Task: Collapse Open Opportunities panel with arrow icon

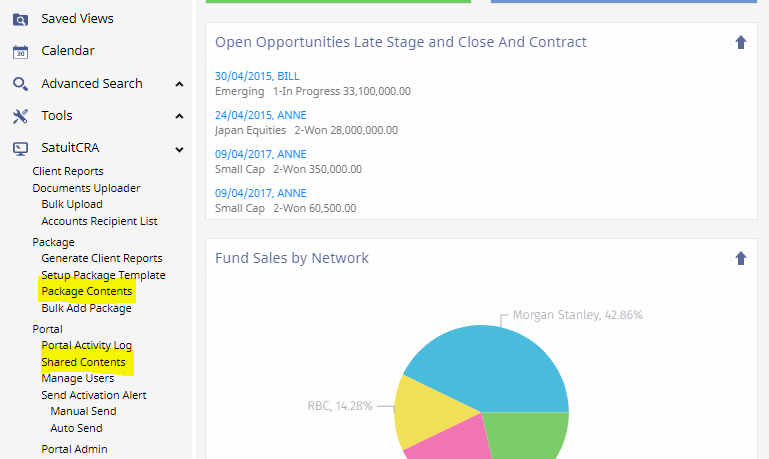Action: pos(741,43)
